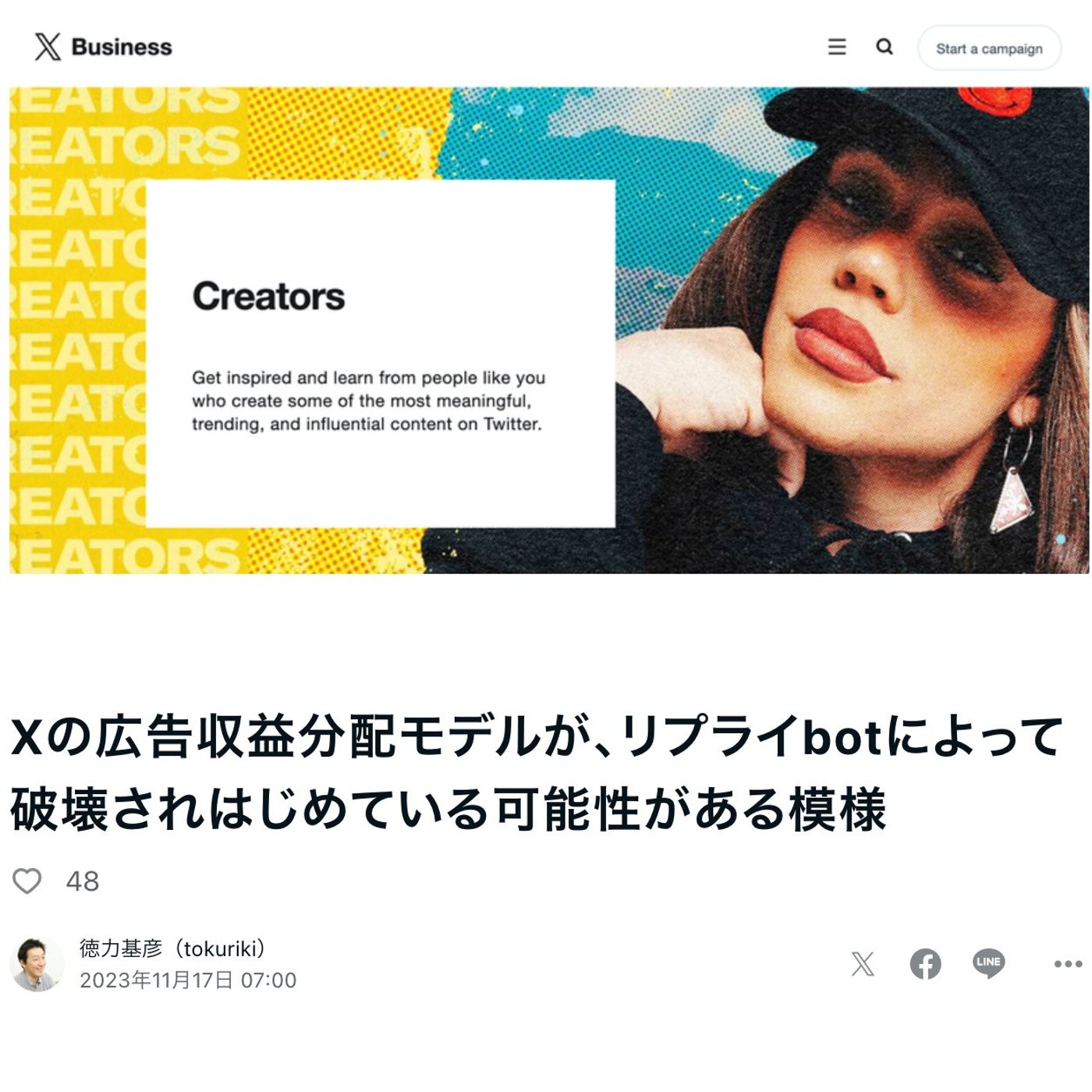
Task: Click the X logo in header
Action: (48, 47)
